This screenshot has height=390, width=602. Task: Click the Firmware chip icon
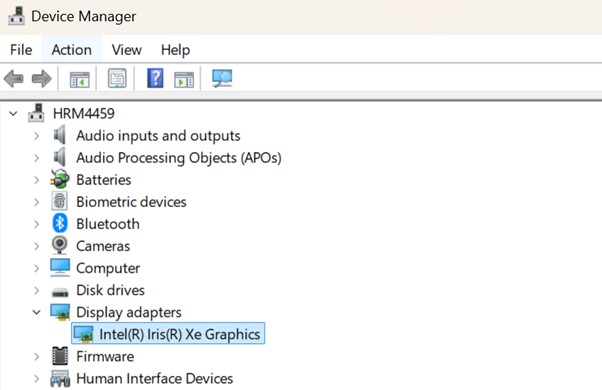click(60, 356)
